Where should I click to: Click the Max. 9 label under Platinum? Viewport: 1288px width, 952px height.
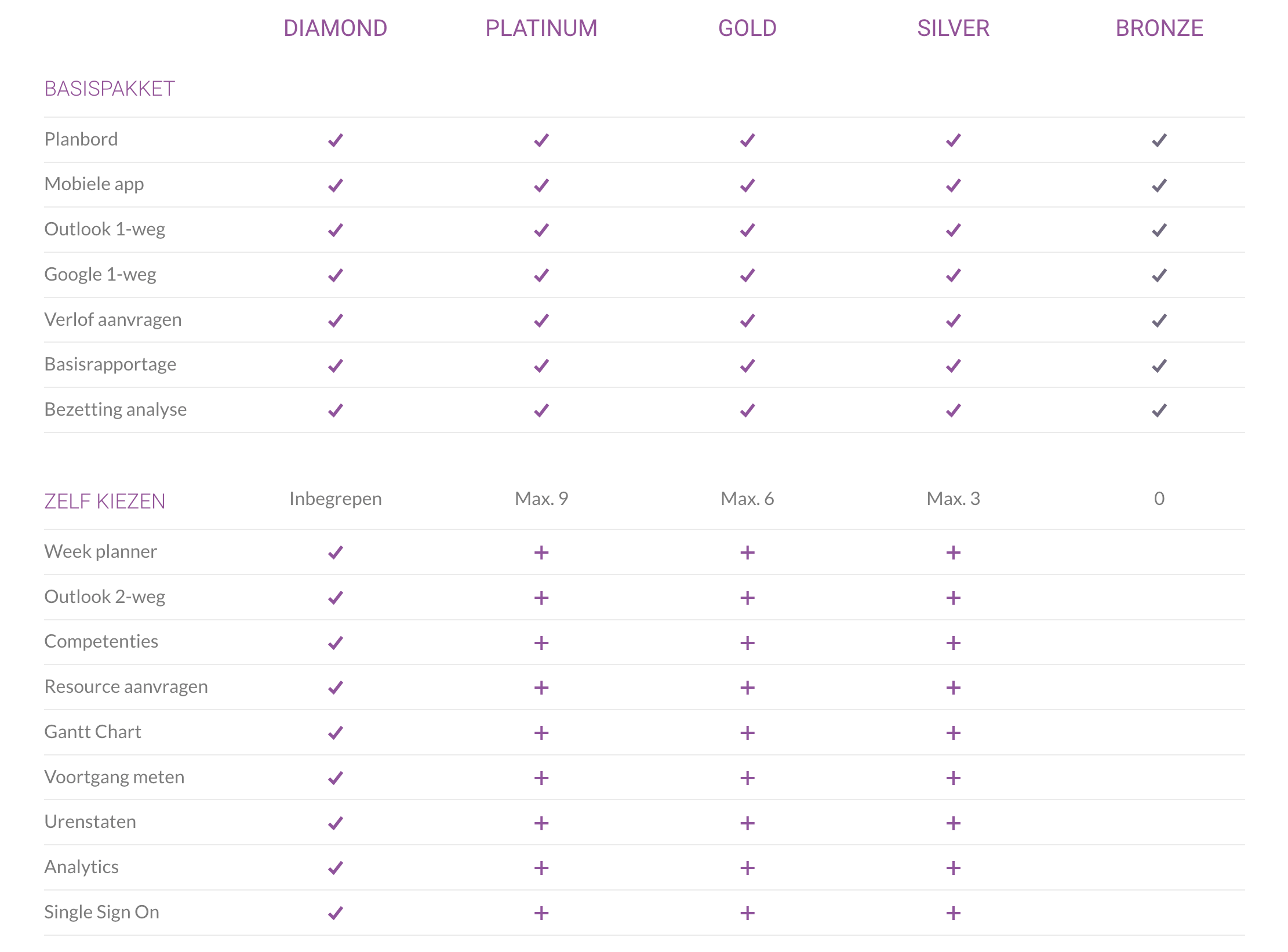point(541,499)
